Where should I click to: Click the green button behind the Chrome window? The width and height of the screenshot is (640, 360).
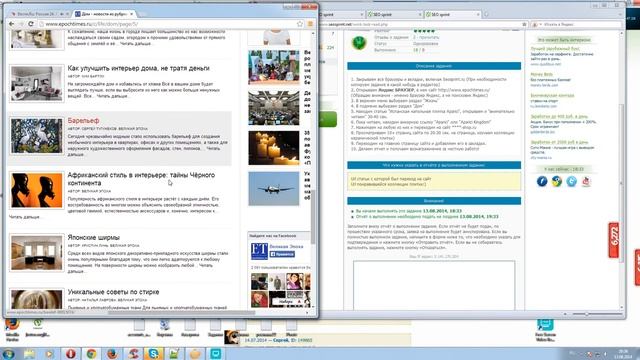pos(328,119)
